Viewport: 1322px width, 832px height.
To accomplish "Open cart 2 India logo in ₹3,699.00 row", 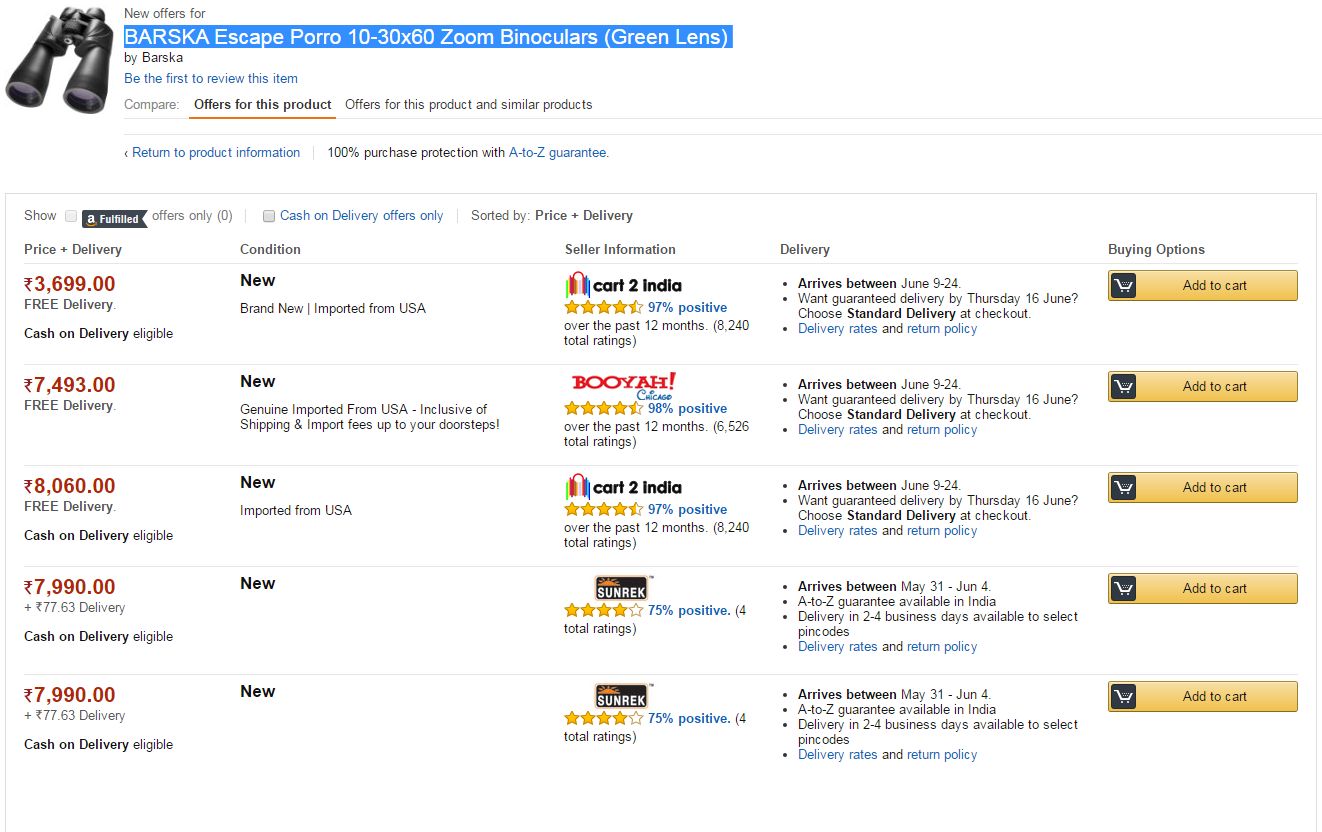I will coord(623,285).
